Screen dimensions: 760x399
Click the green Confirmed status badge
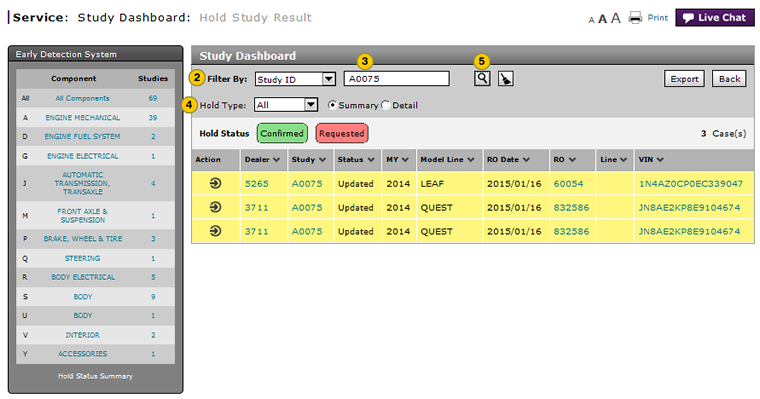[282, 133]
